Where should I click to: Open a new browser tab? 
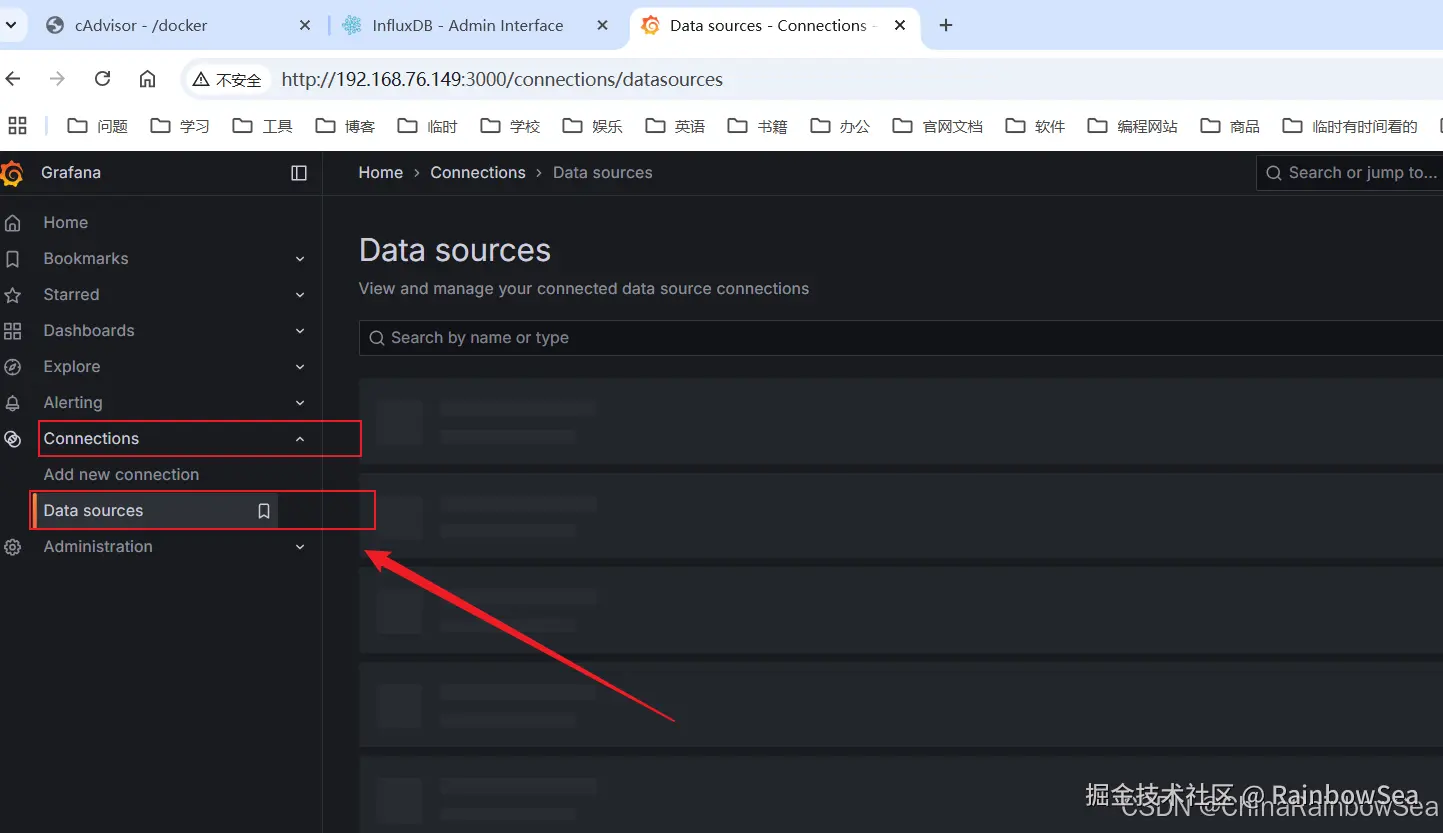(946, 26)
